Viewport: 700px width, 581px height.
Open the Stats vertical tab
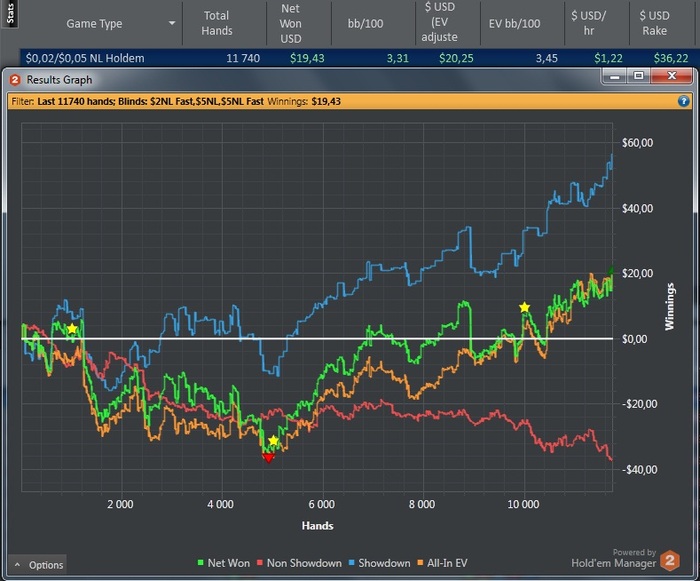[x=10, y=13]
